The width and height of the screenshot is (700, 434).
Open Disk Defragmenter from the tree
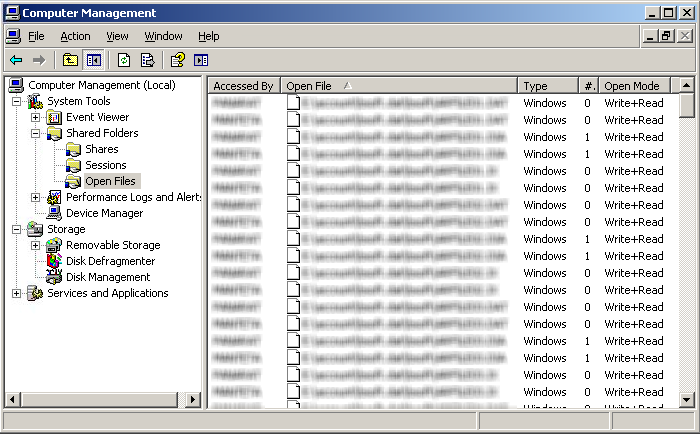coord(110,261)
